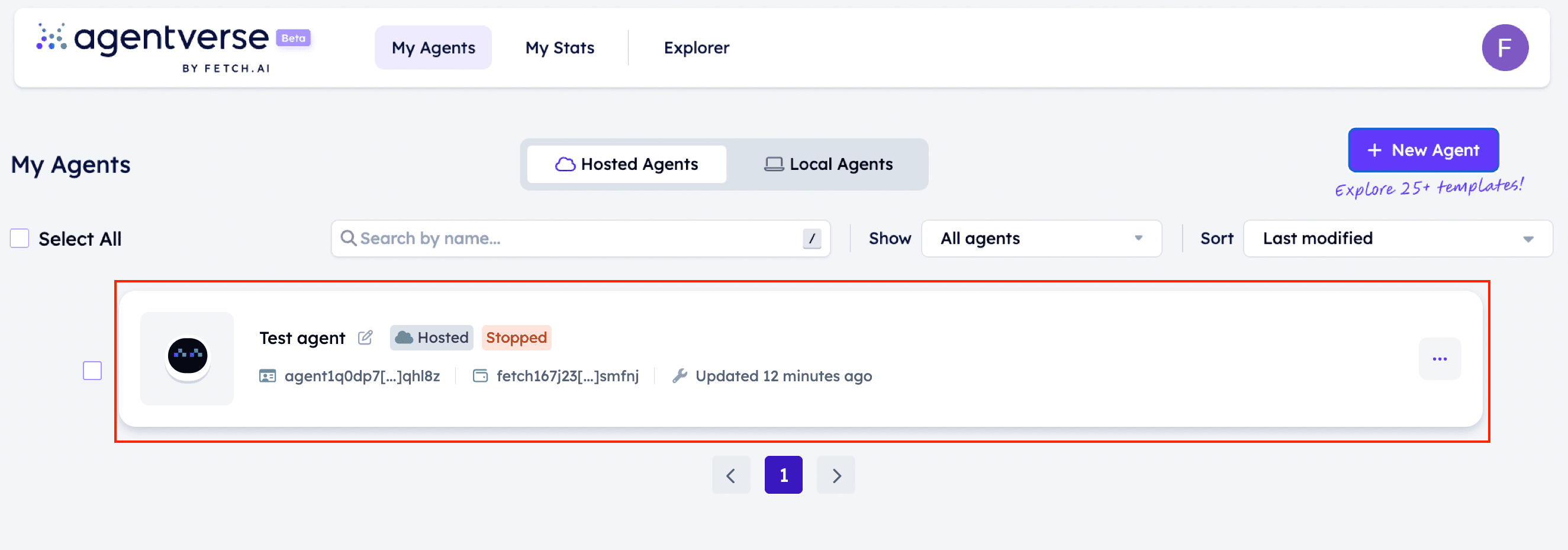Go to next page arrow

tap(836, 475)
